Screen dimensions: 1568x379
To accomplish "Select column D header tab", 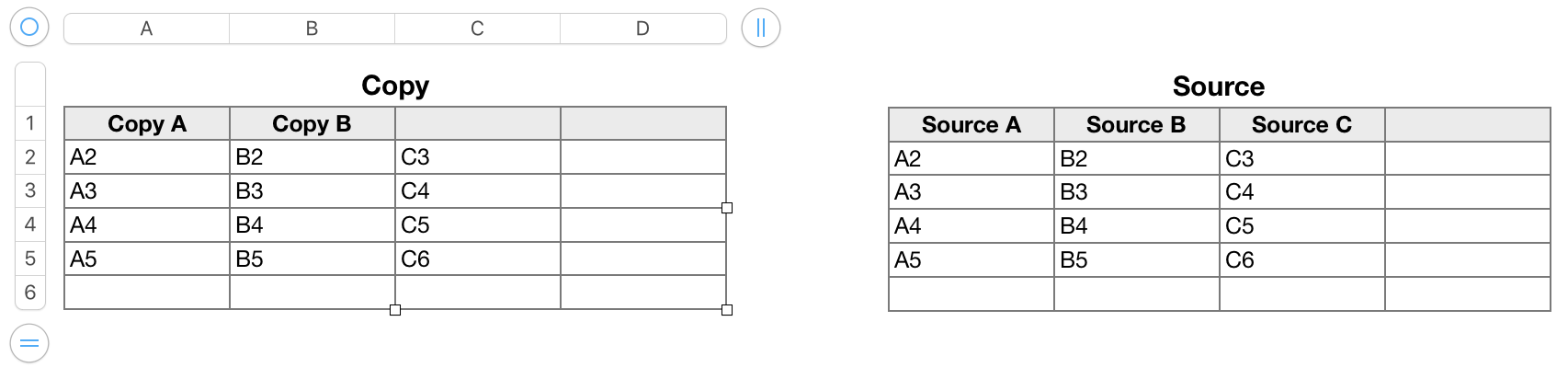I will [642, 29].
